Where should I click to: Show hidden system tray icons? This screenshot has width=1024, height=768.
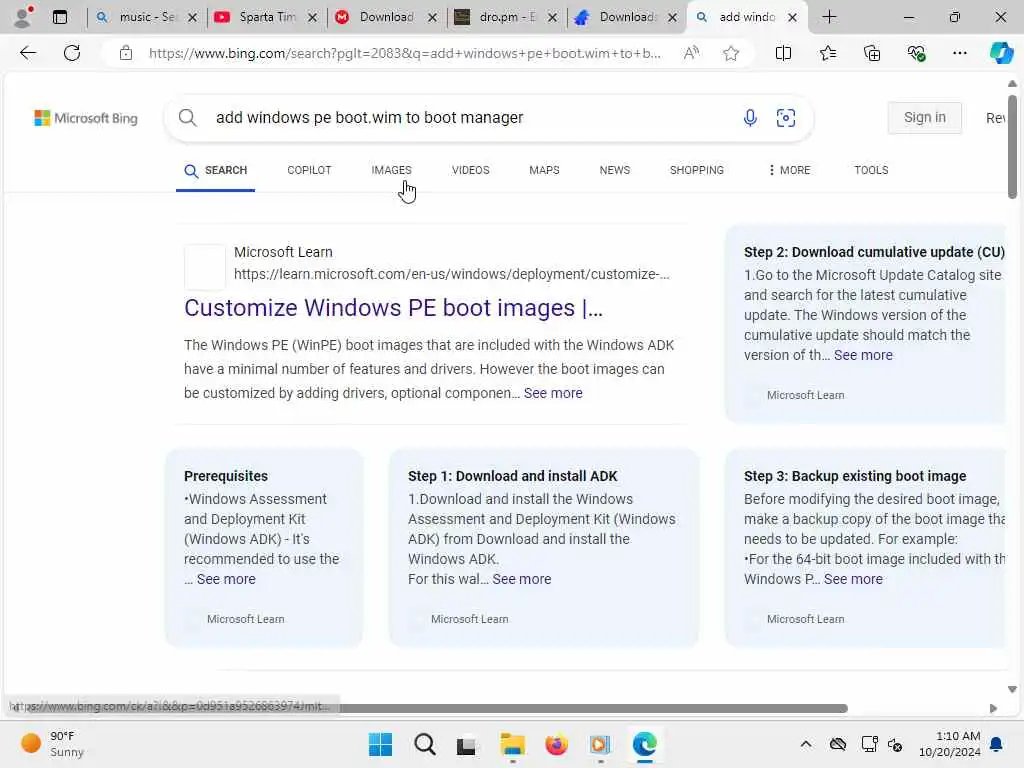click(806, 744)
